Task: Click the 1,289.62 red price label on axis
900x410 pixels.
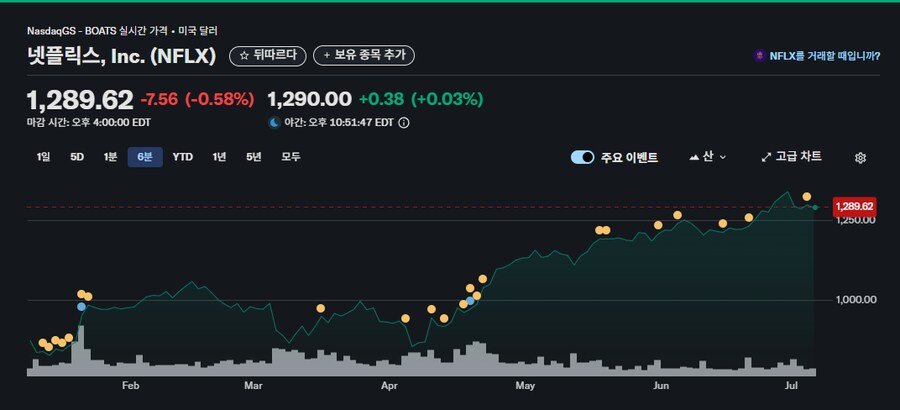Action: [x=854, y=207]
